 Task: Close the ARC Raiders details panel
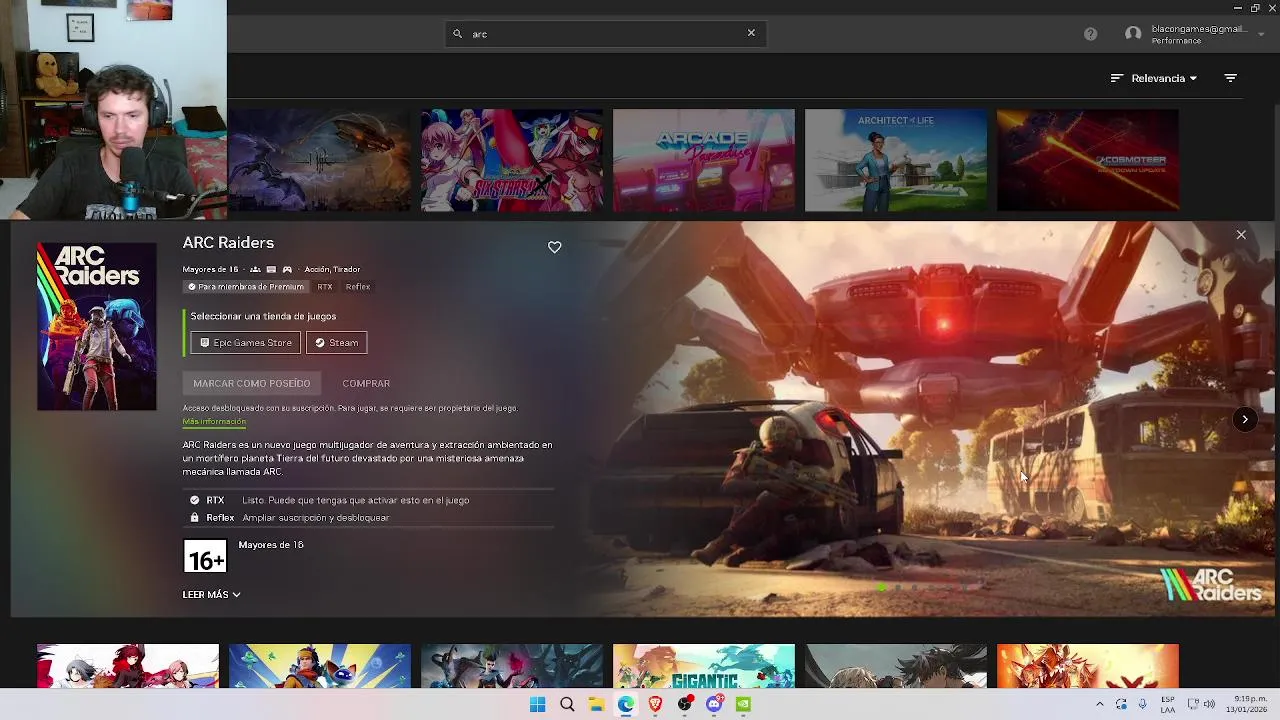click(1241, 235)
